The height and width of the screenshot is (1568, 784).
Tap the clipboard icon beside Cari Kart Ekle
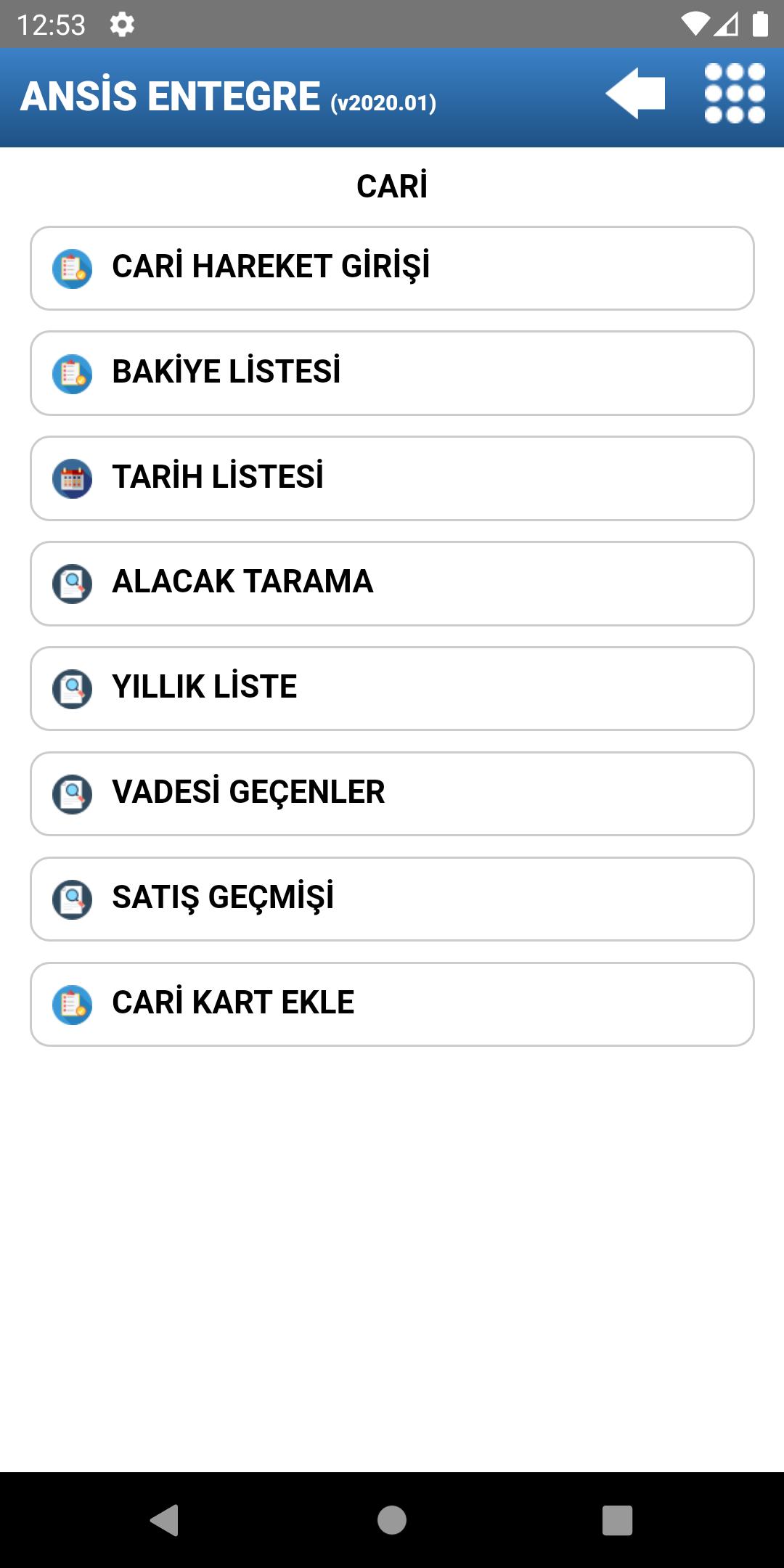tap(72, 1005)
